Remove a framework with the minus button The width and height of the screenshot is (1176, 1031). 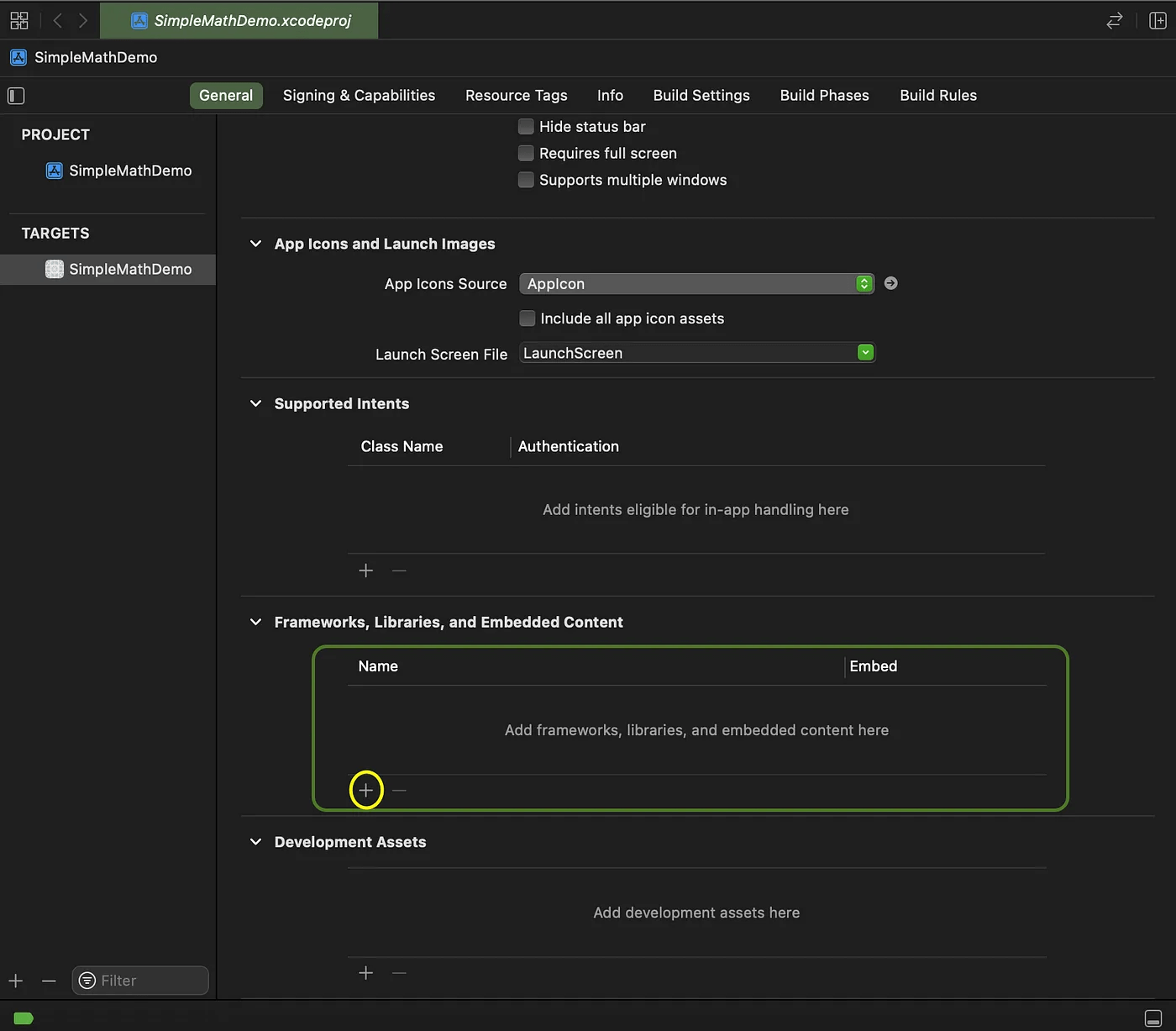(x=399, y=790)
